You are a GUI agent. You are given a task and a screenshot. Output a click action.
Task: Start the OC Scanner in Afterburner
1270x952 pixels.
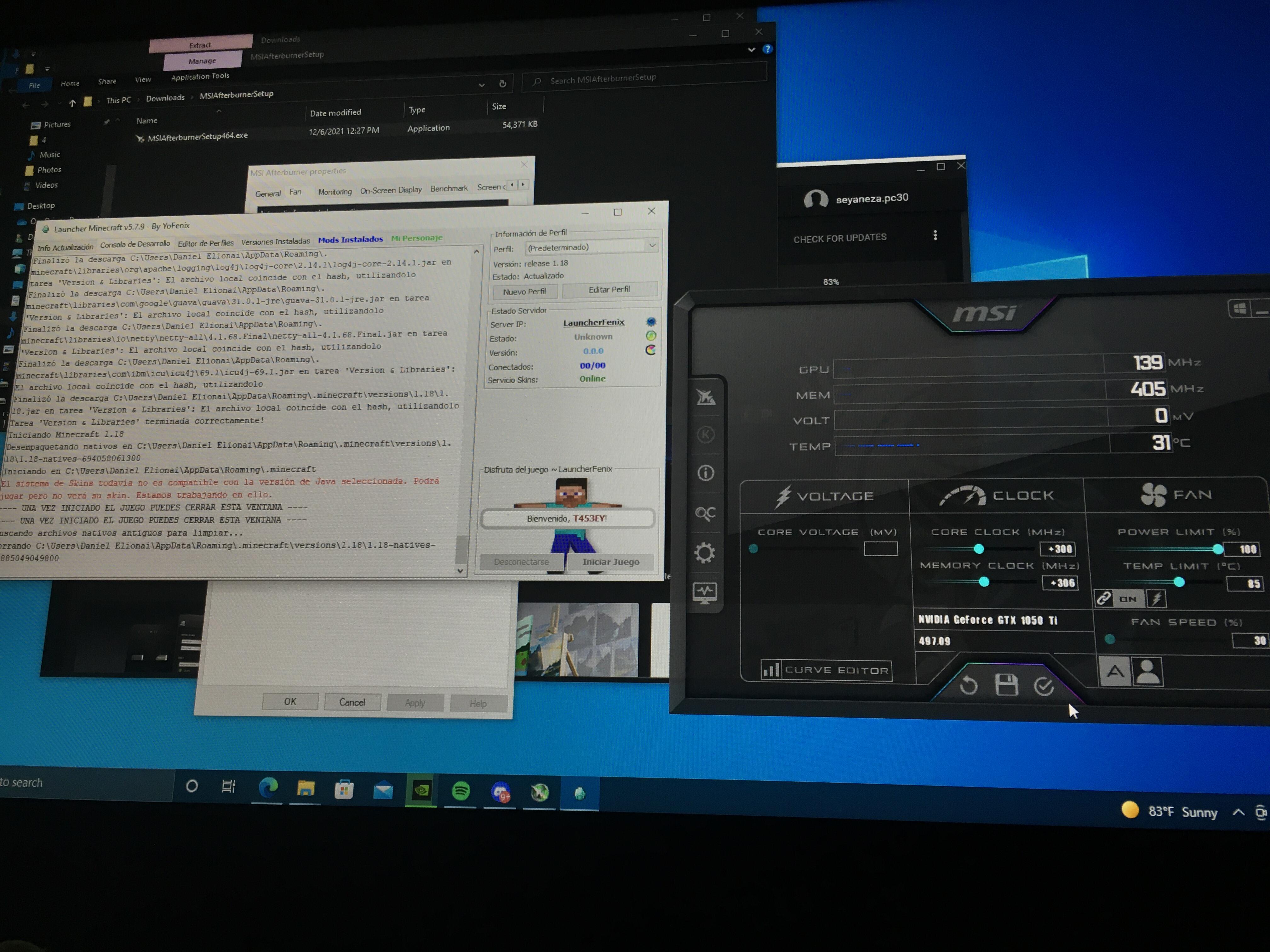tap(706, 513)
